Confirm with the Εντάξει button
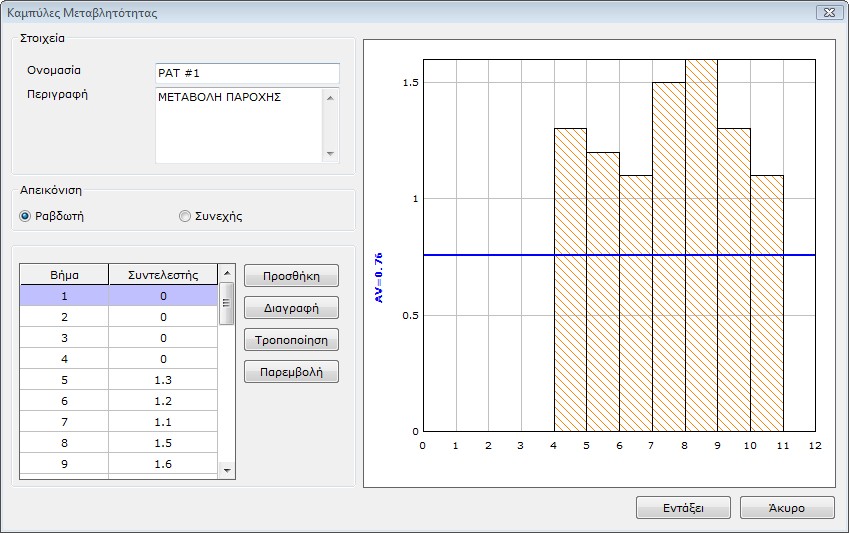Viewport: 849px width, 533px height. pos(683,508)
